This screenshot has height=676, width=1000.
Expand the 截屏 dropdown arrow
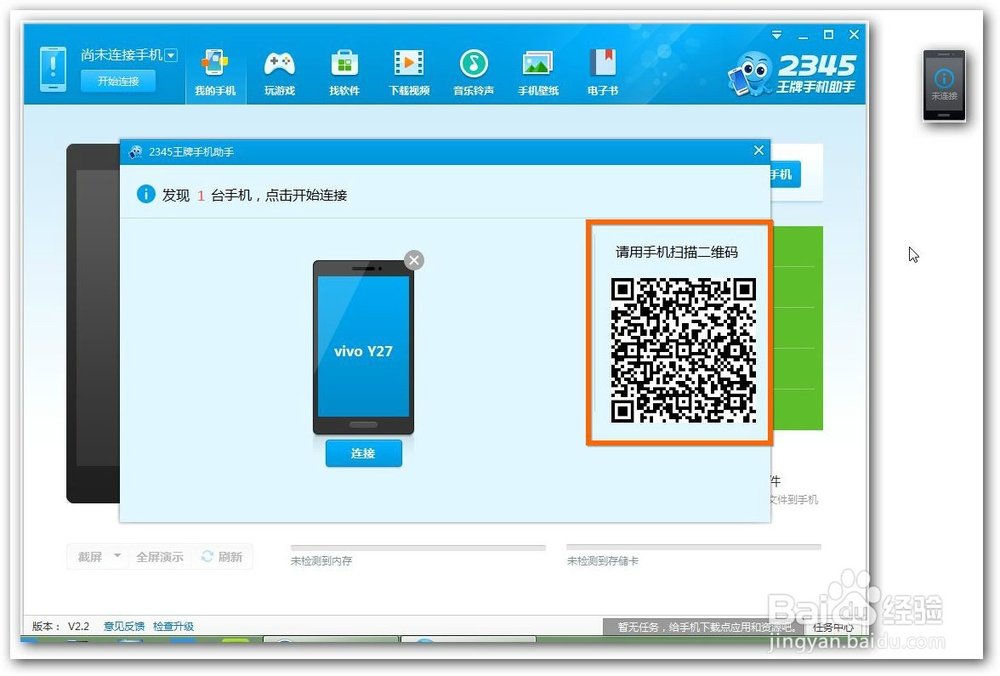pos(117,556)
